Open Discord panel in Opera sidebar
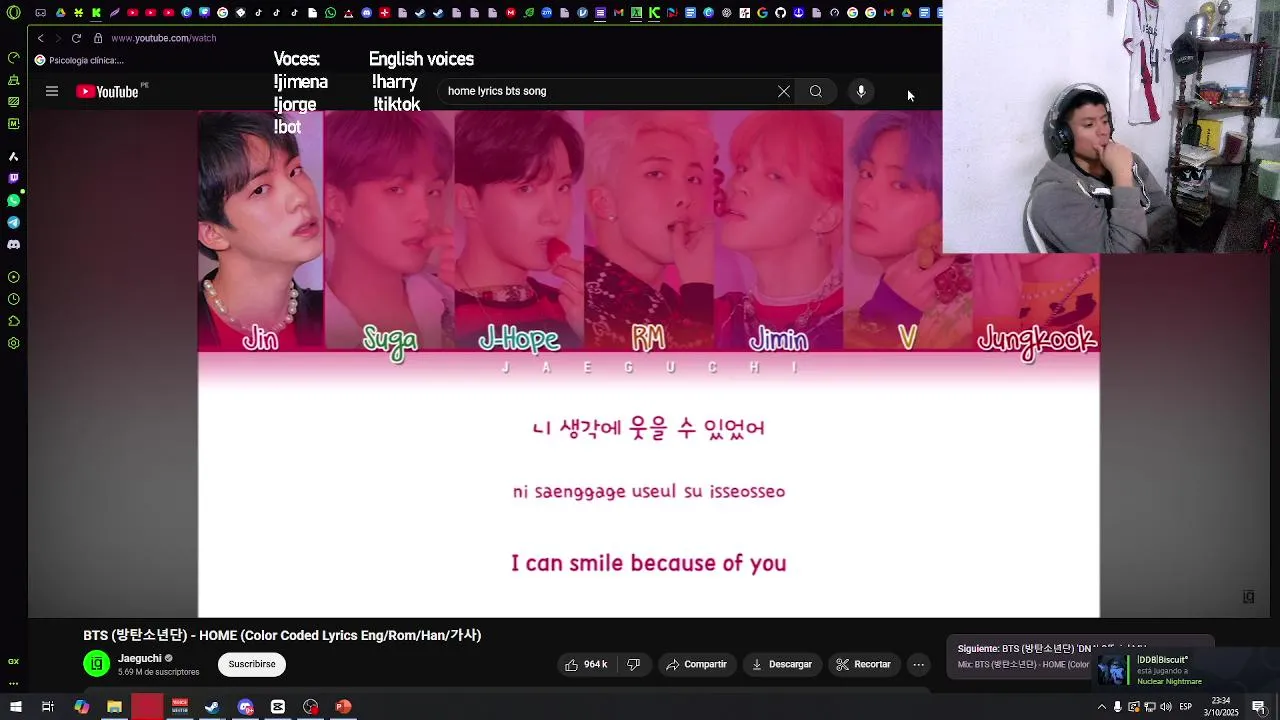Screen dimensions: 1280x720 tap(14, 244)
